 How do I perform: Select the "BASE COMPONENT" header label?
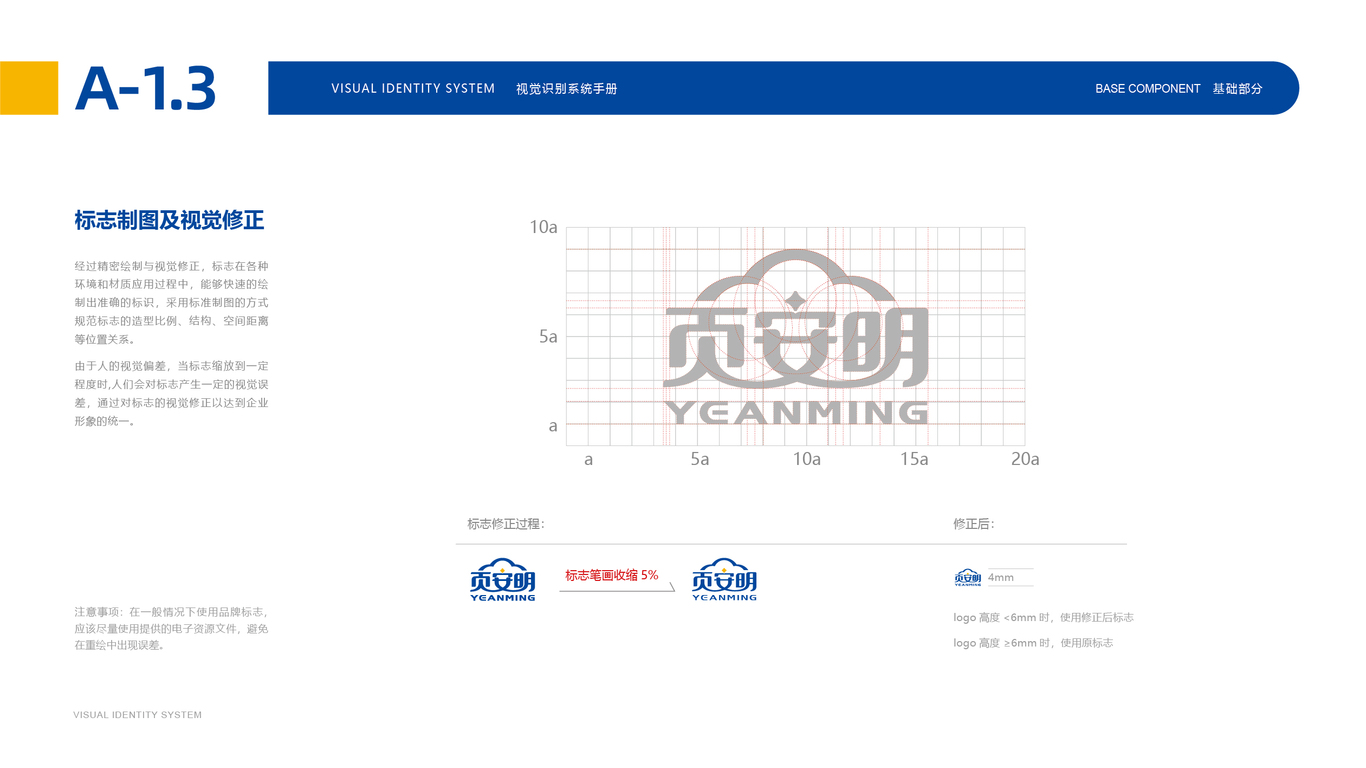(1147, 89)
